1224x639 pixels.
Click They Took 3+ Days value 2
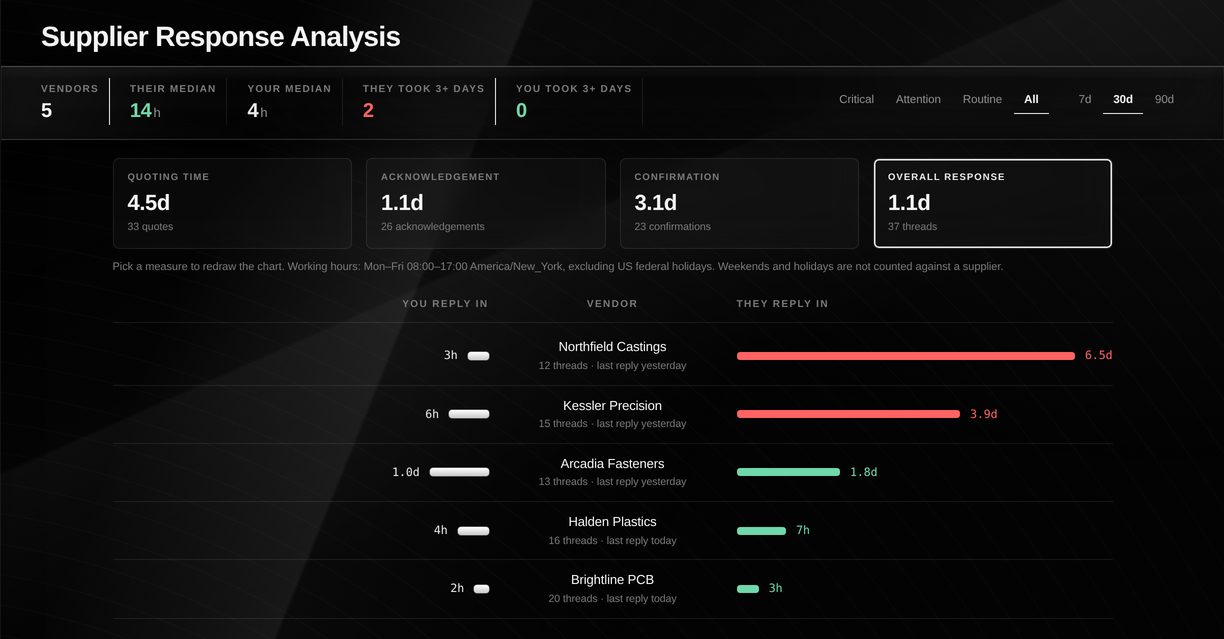[368, 111]
